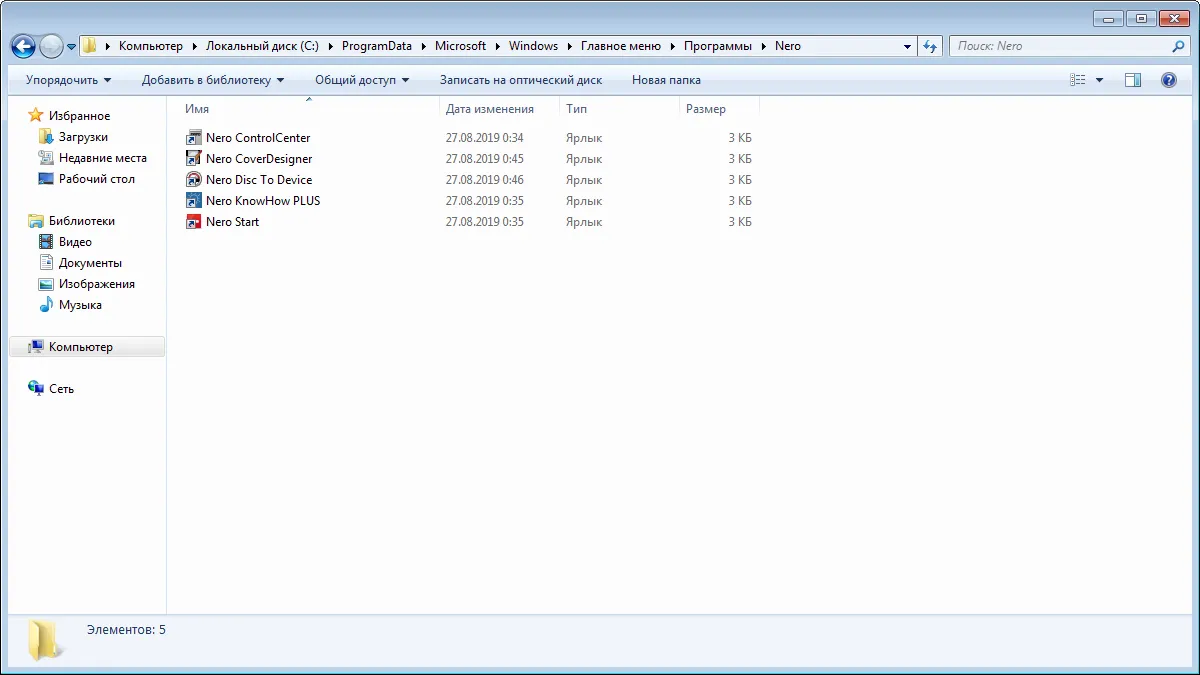This screenshot has height=675, width=1200.
Task: Click in the Nero search field
Action: click(1060, 46)
